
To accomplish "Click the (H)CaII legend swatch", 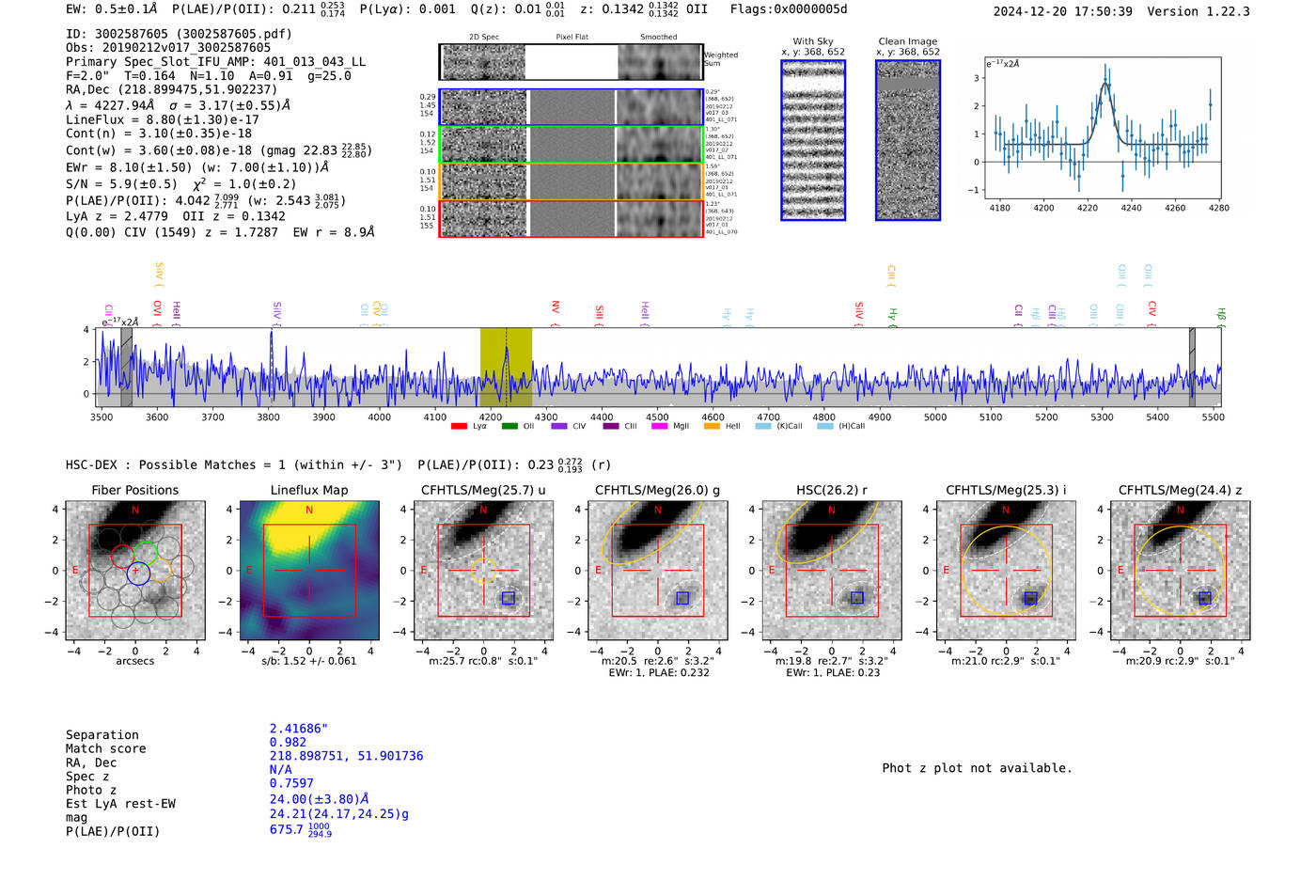I will pos(825,426).
